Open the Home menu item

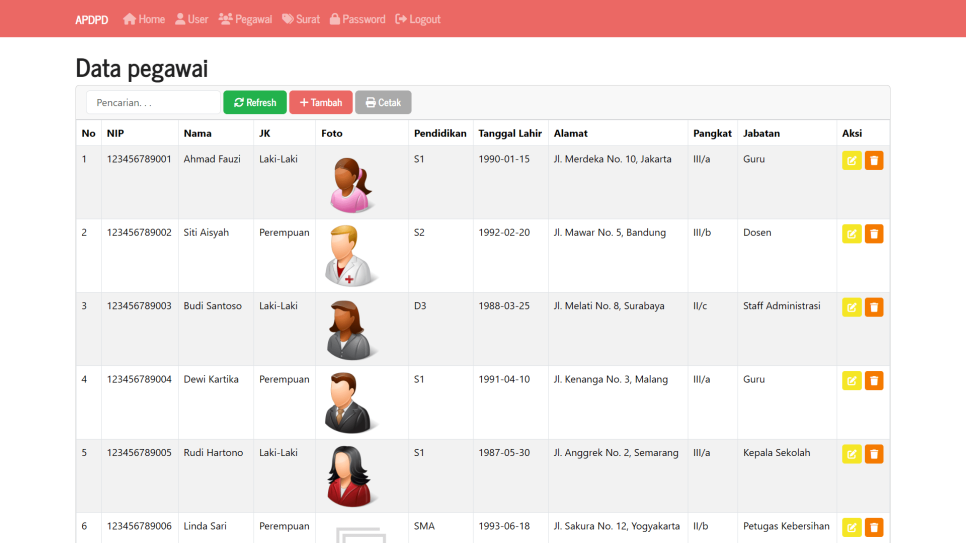pos(144,19)
